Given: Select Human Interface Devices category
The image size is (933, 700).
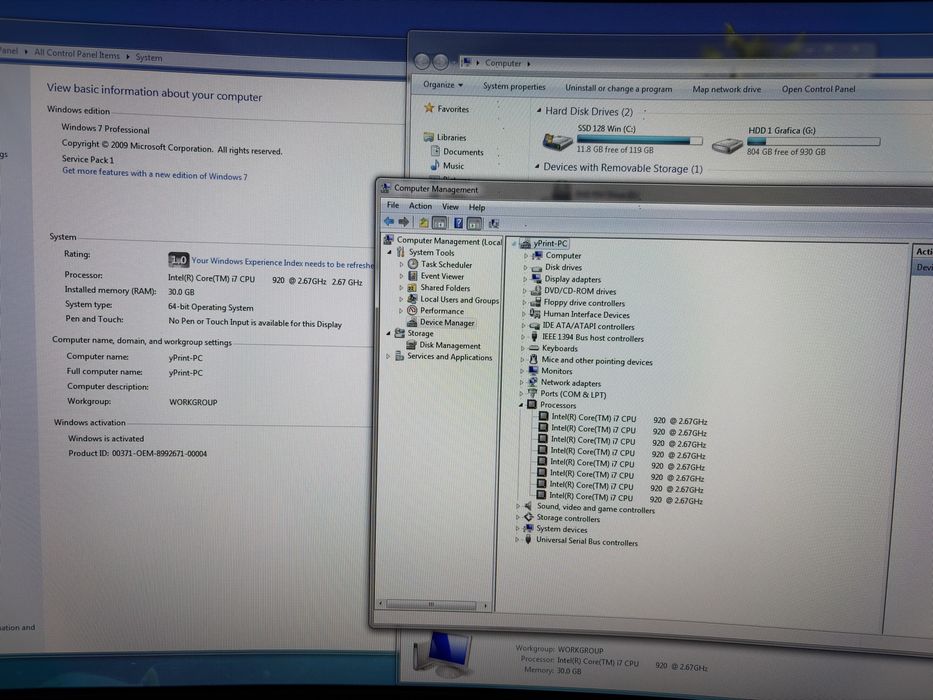Looking at the screenshot, I should tap(586, 314).
